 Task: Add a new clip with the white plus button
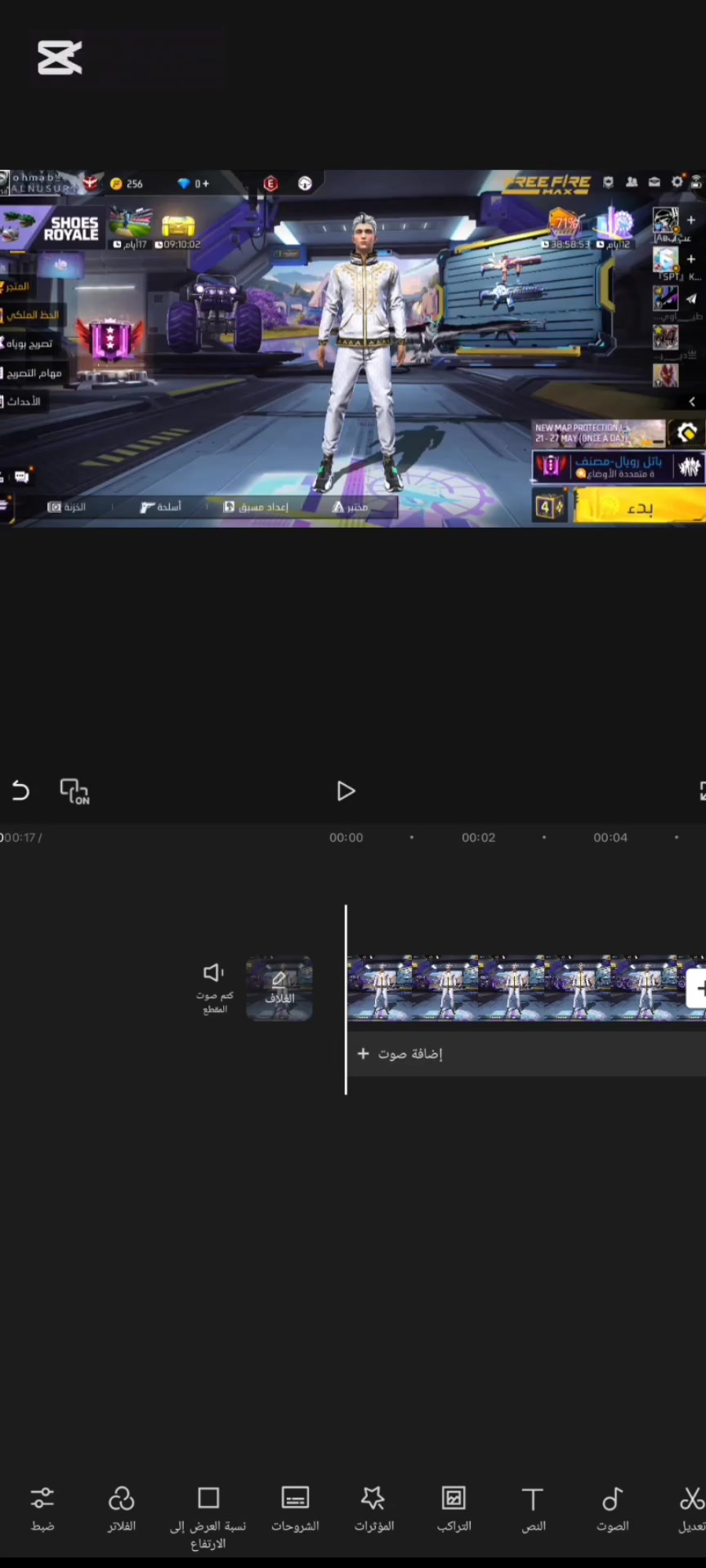pos(697,988)
